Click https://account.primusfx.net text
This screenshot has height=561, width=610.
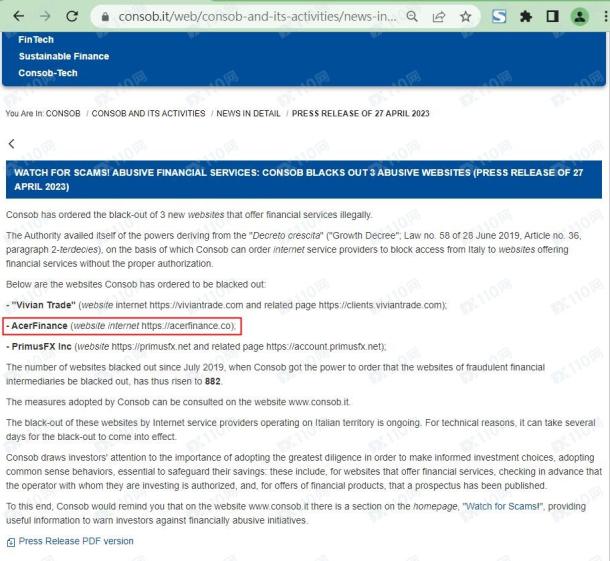(x=324, y=346)
